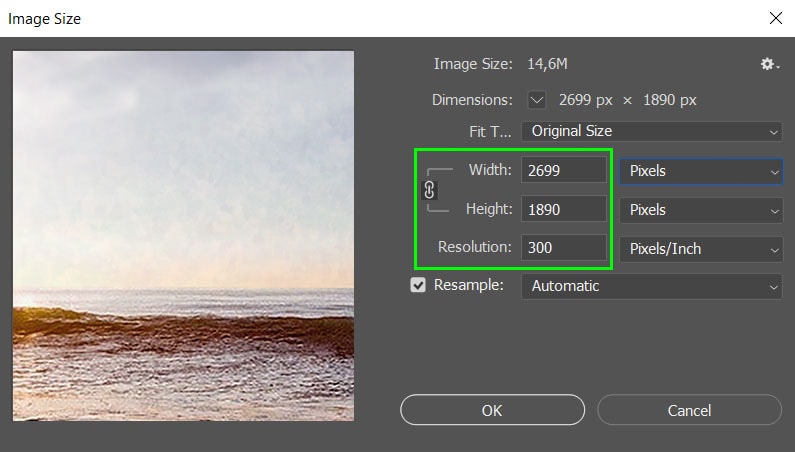
Task: Confirm with the OK button
Action: click(x=492, y=410)
